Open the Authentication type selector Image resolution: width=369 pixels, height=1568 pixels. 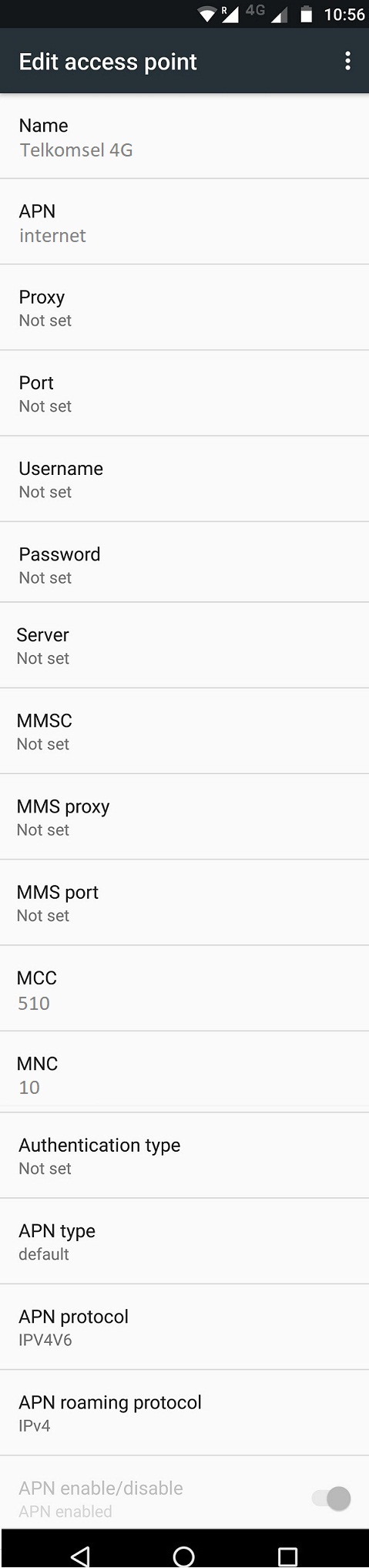pyautogui.click(x=184, y=1156)
